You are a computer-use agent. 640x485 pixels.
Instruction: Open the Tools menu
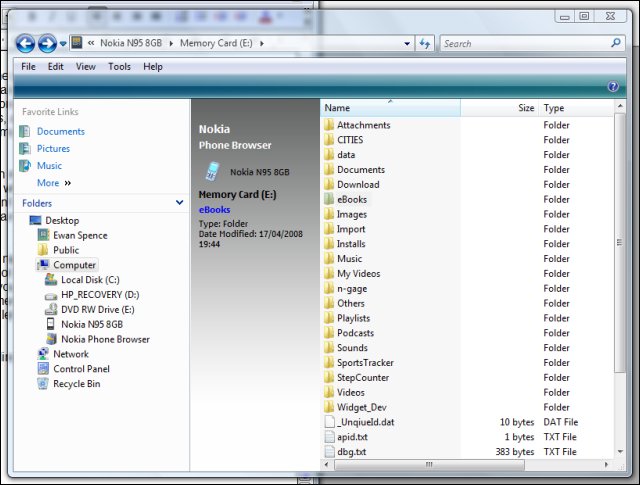click(119, 67)
